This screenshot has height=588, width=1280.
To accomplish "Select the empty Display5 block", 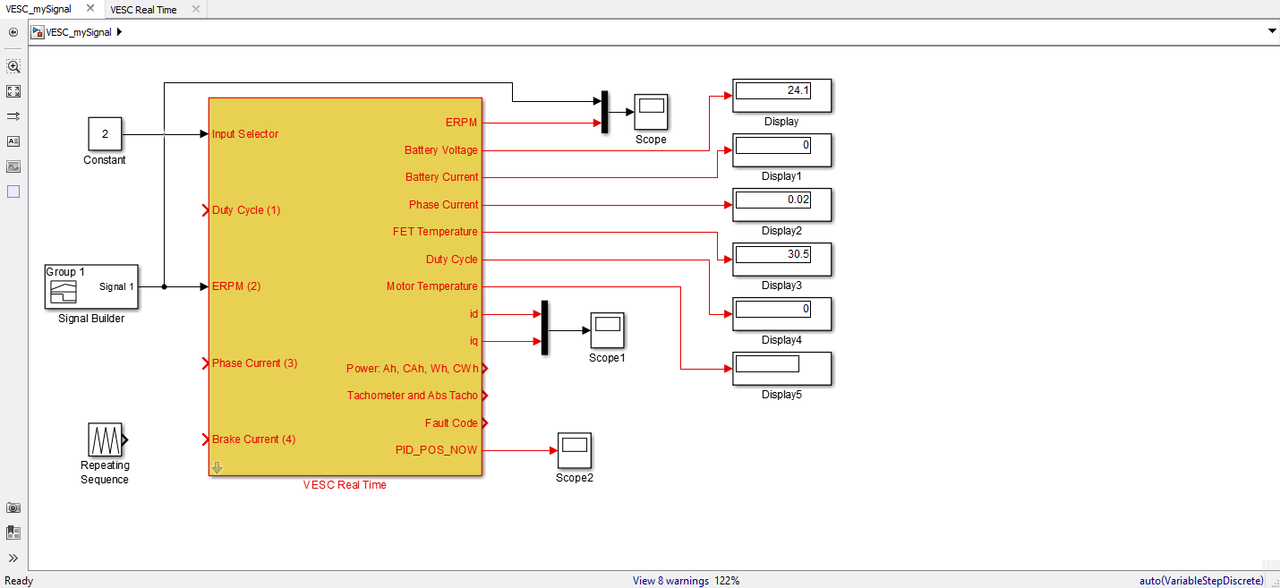I will click(783, 369).
